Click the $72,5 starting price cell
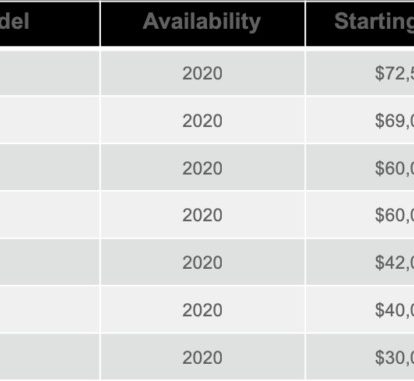414x381 pixels. tap(360, 73)
